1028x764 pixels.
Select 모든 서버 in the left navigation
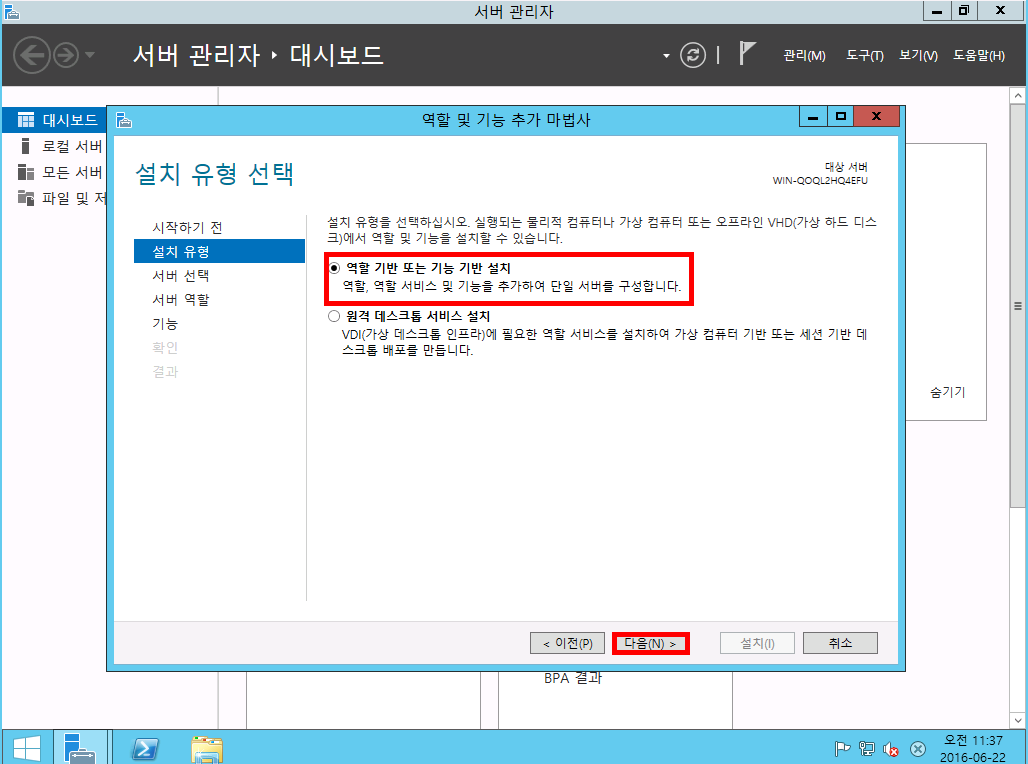55,172
